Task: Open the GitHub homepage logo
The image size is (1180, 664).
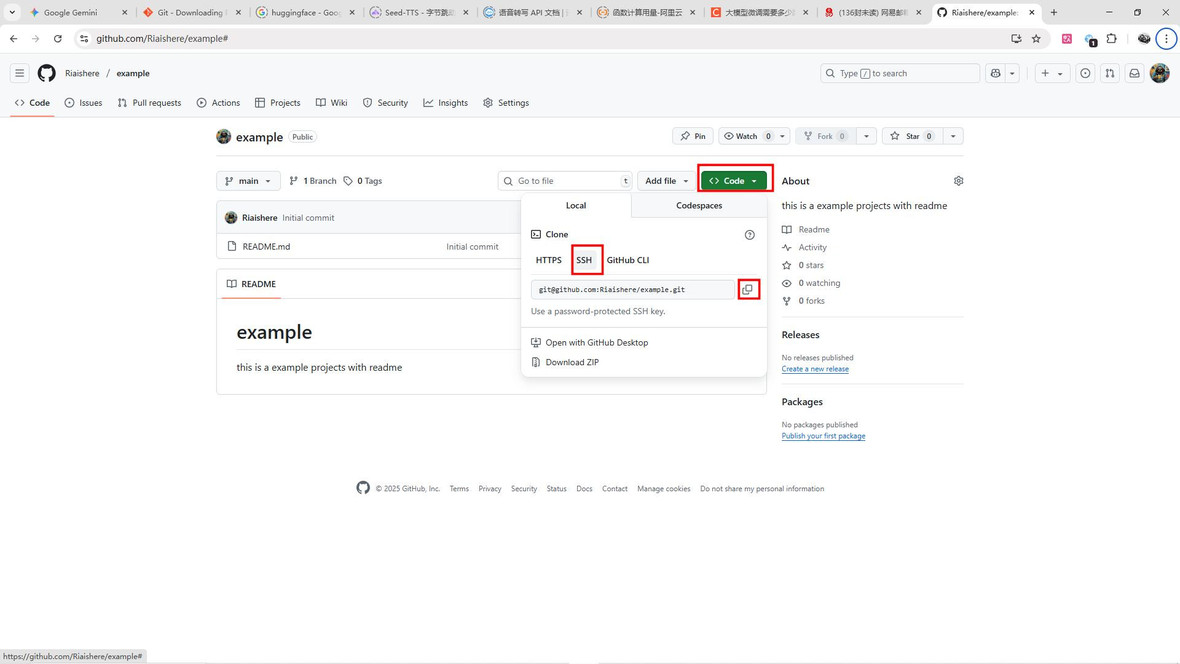Action: pyautogui.click(x=47, y=73)
